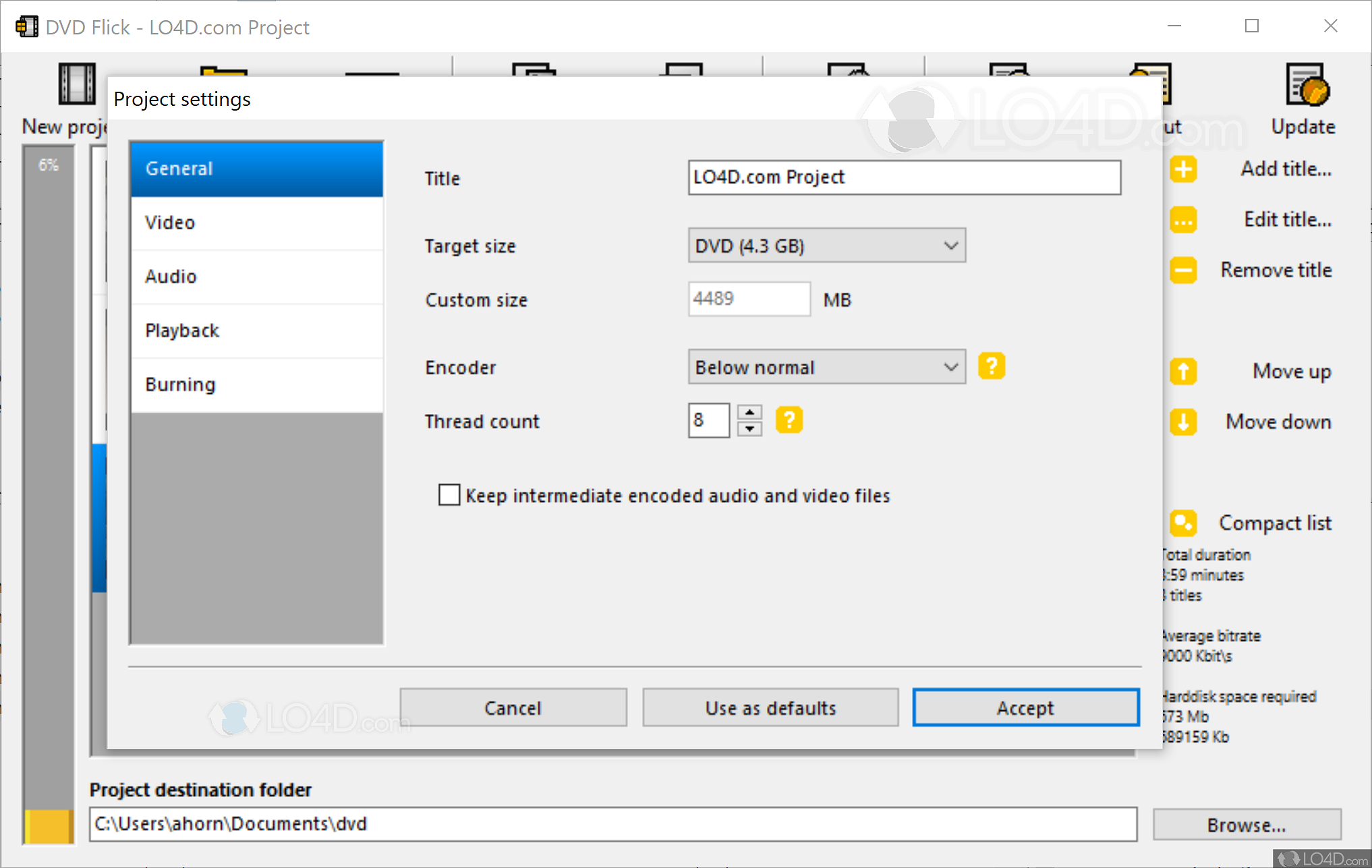Viewport: 1372px width, 868px height.
Task: Click the Update toolbar icon
Action: pyautogui.click(x=1307, y=86)
